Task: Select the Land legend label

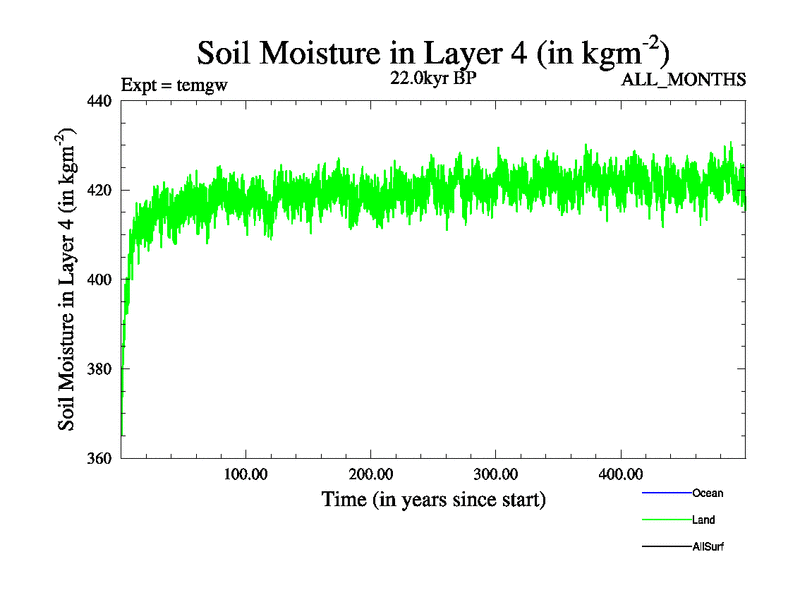Action: pyautogui.click(x=703, y=520)
